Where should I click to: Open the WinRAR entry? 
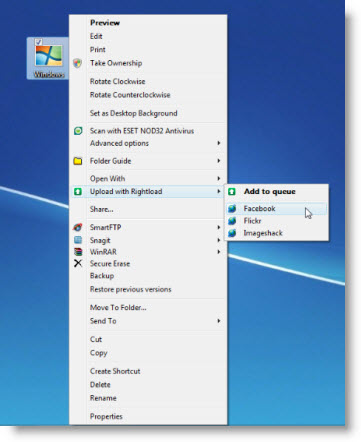pos(103,252)
